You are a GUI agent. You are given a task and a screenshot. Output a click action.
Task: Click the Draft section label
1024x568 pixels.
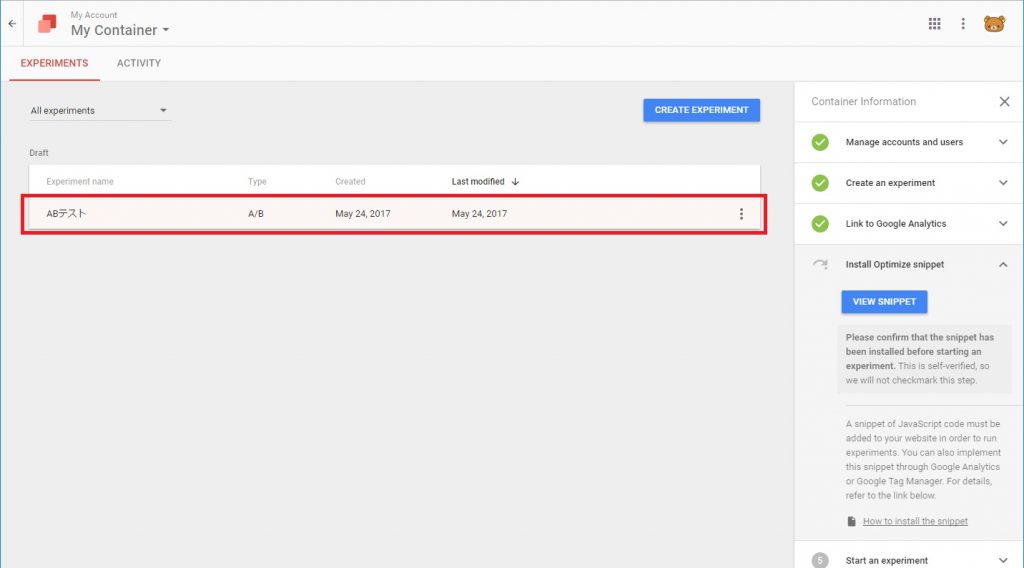[x=39, y=153]
